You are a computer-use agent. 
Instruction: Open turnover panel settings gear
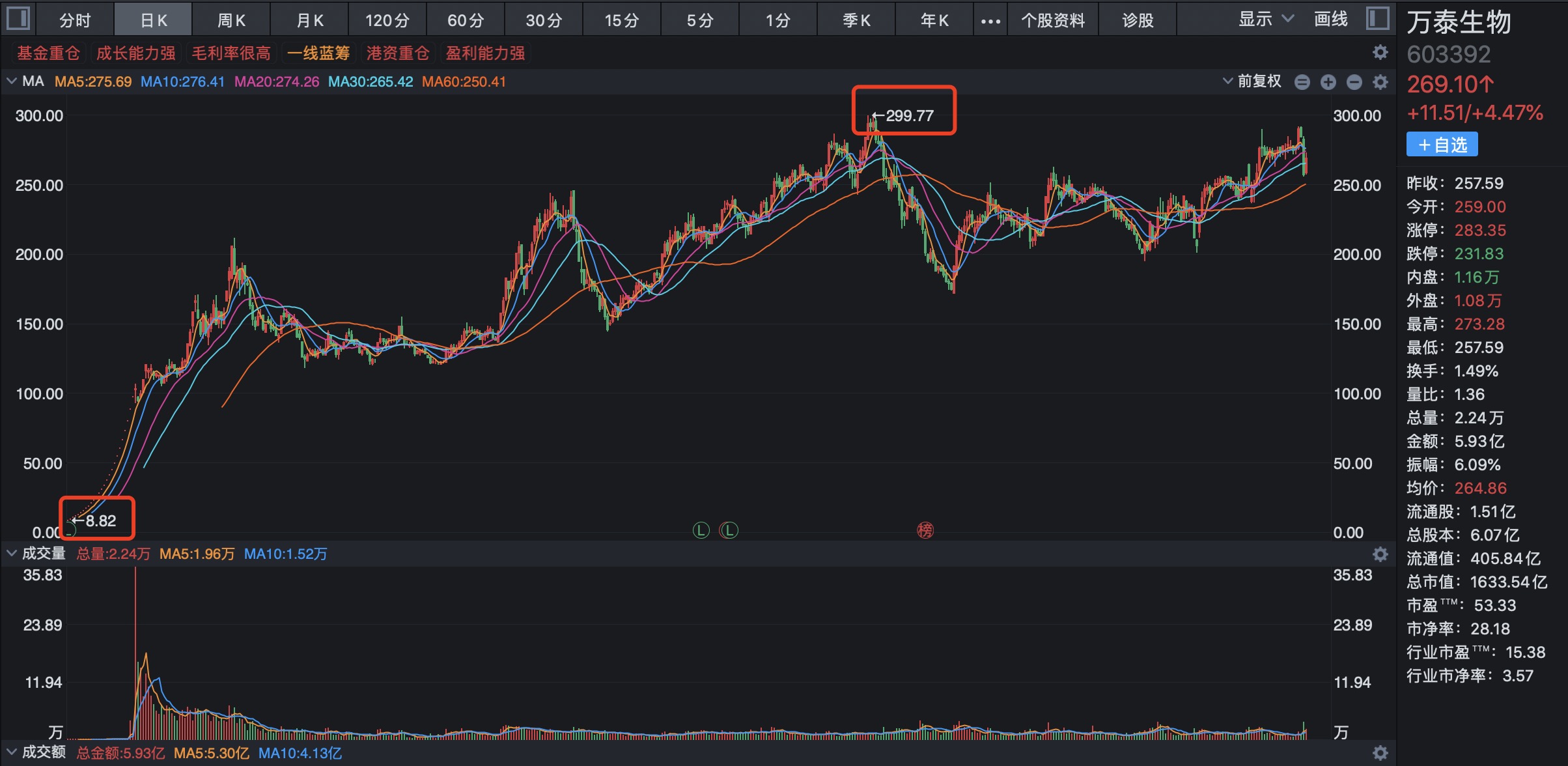pos(1380,753)
